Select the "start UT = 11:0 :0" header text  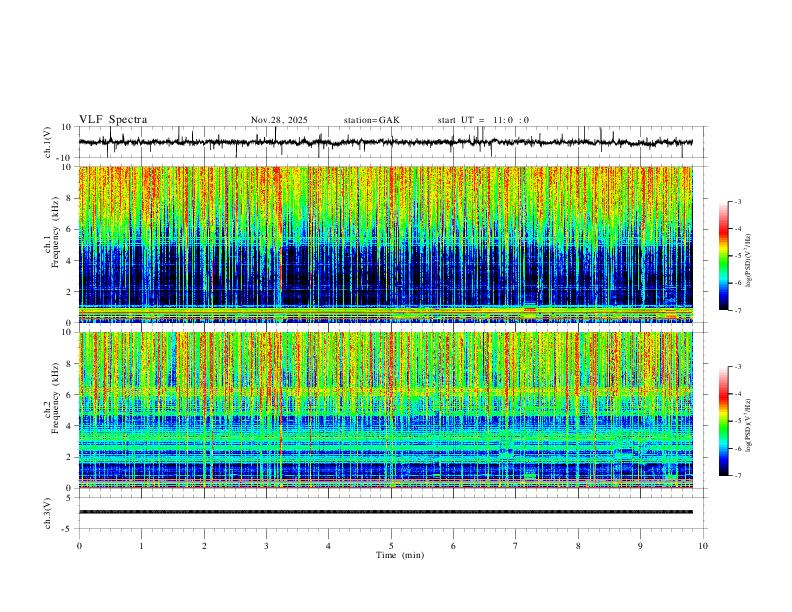point(483,120)
